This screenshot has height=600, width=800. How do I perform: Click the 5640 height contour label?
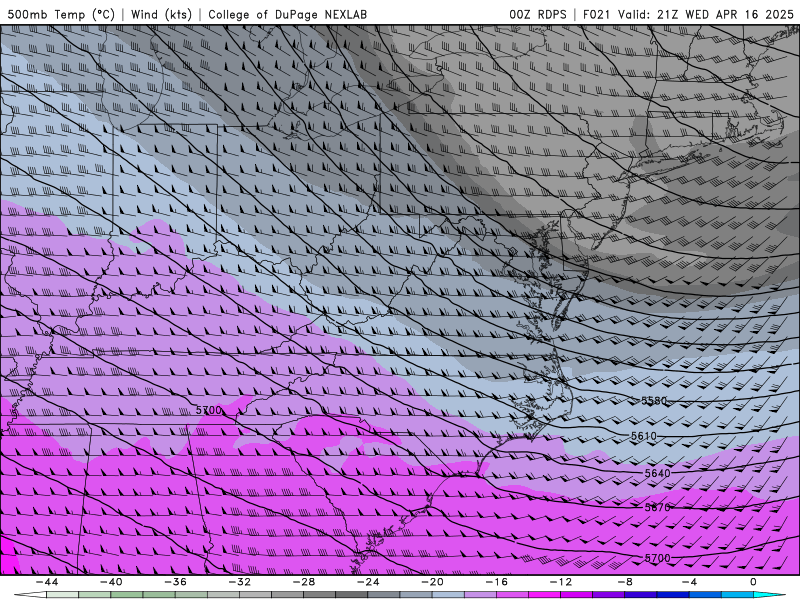point(658,473)
